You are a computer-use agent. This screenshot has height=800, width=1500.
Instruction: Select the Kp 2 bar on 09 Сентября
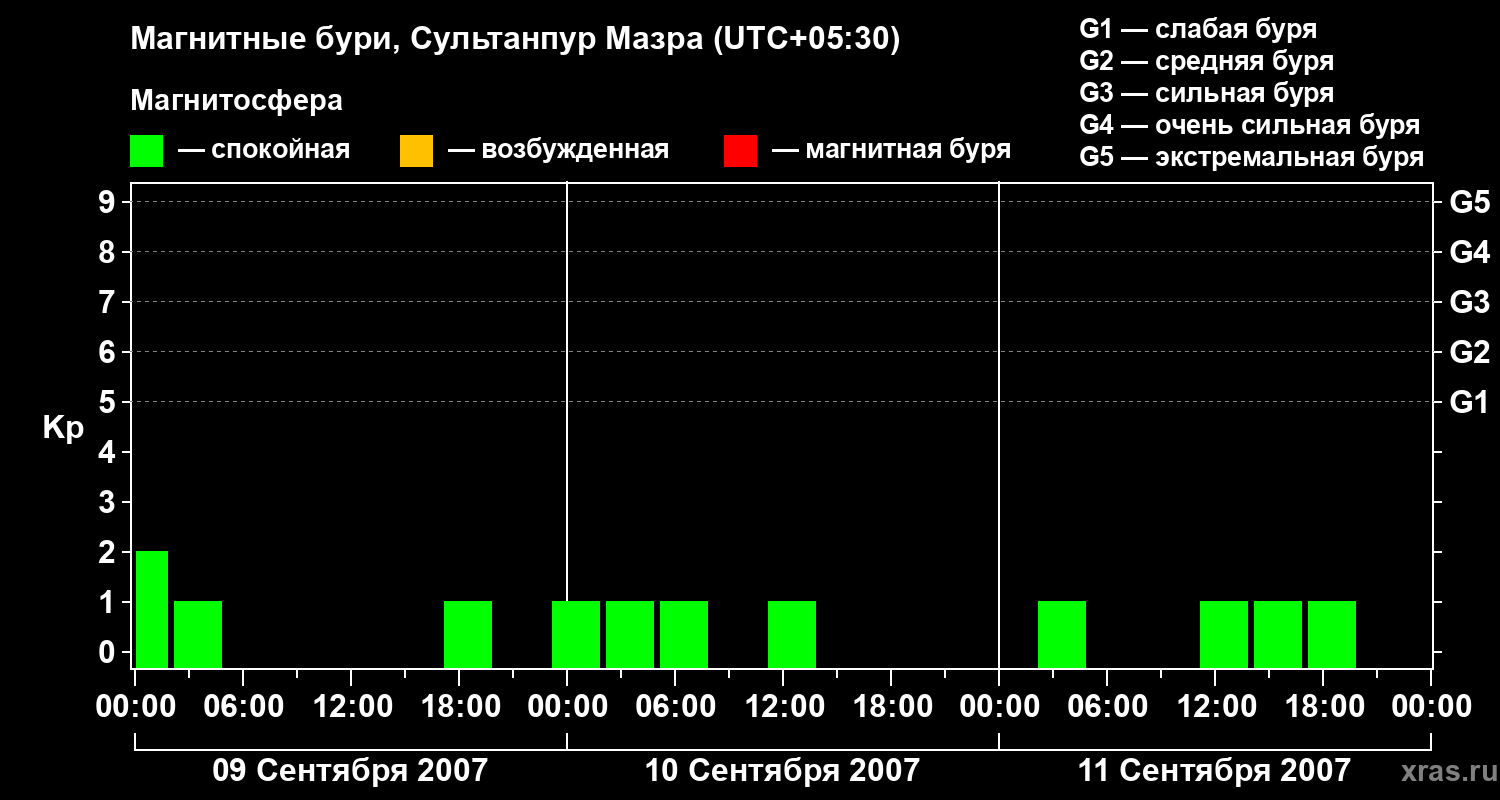152,609
